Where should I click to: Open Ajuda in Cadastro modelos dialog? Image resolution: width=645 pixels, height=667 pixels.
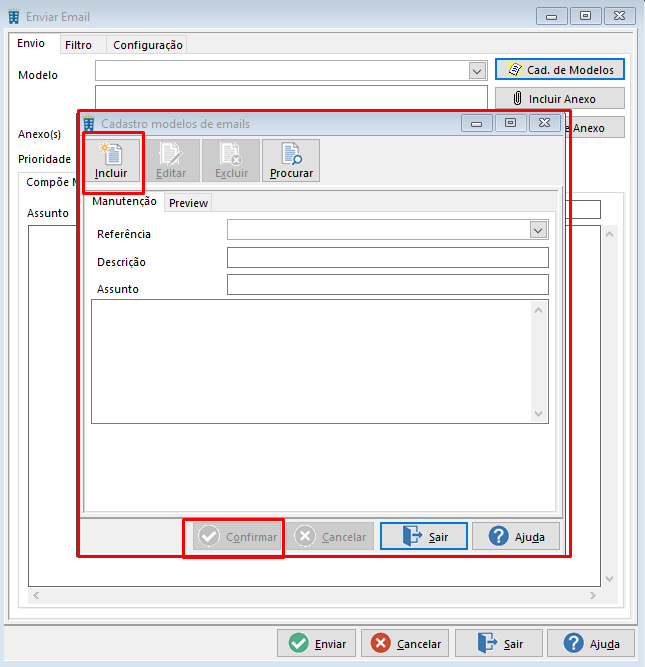point(516,537)
